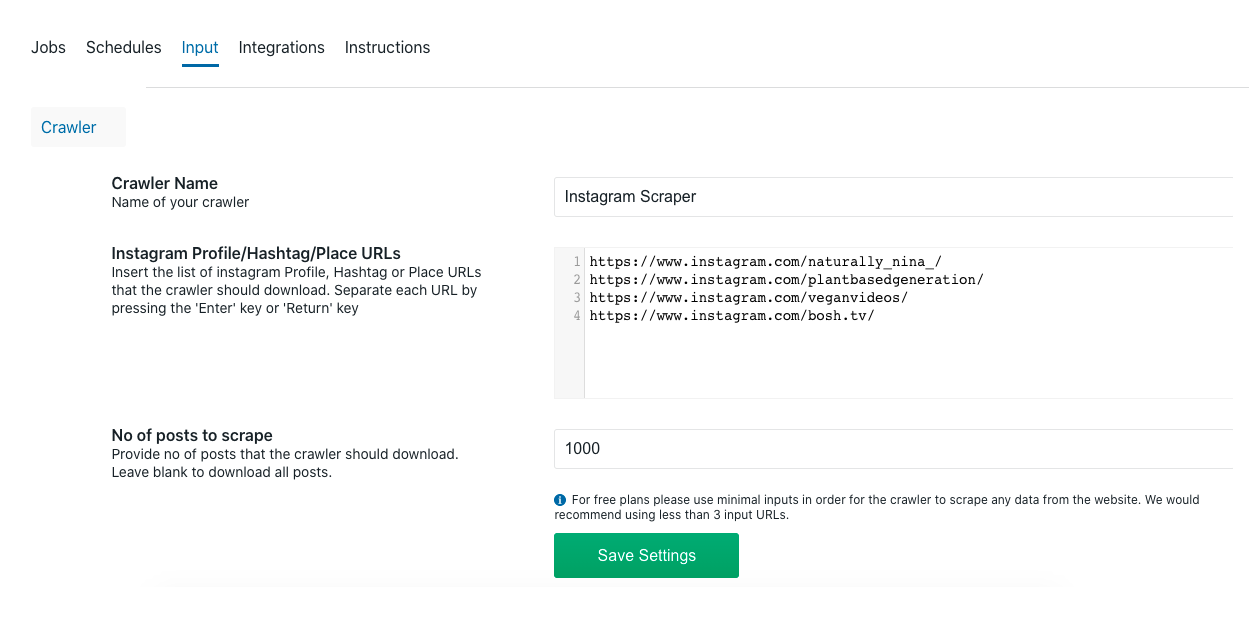
Task: Focus the No of posts field showing 1000
Action: pos(893,449)
